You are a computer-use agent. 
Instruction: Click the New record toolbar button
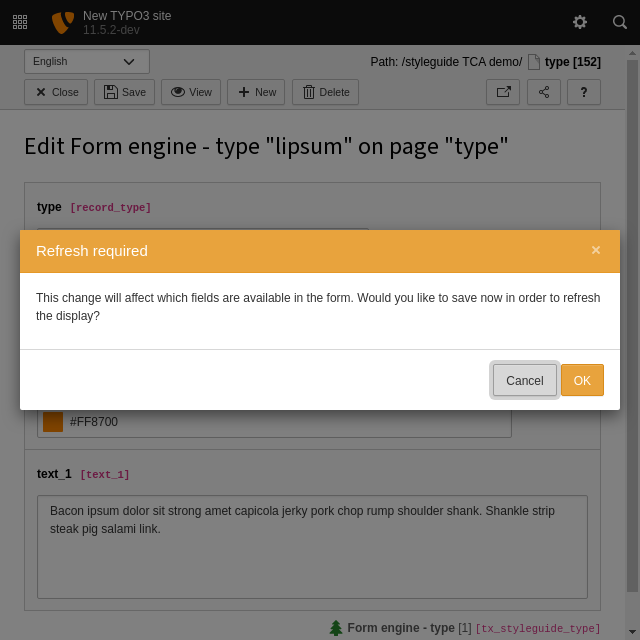(x=256, y=92)
